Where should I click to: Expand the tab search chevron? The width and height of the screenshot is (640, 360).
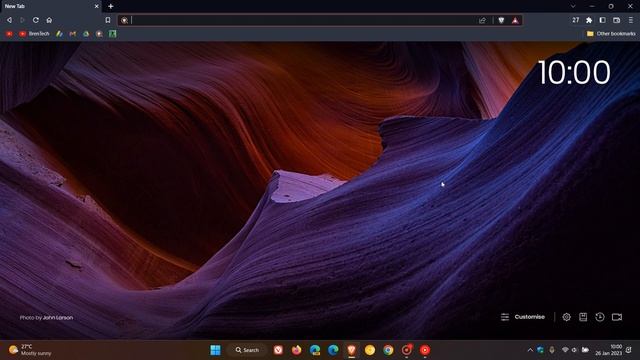pos(573,6)
